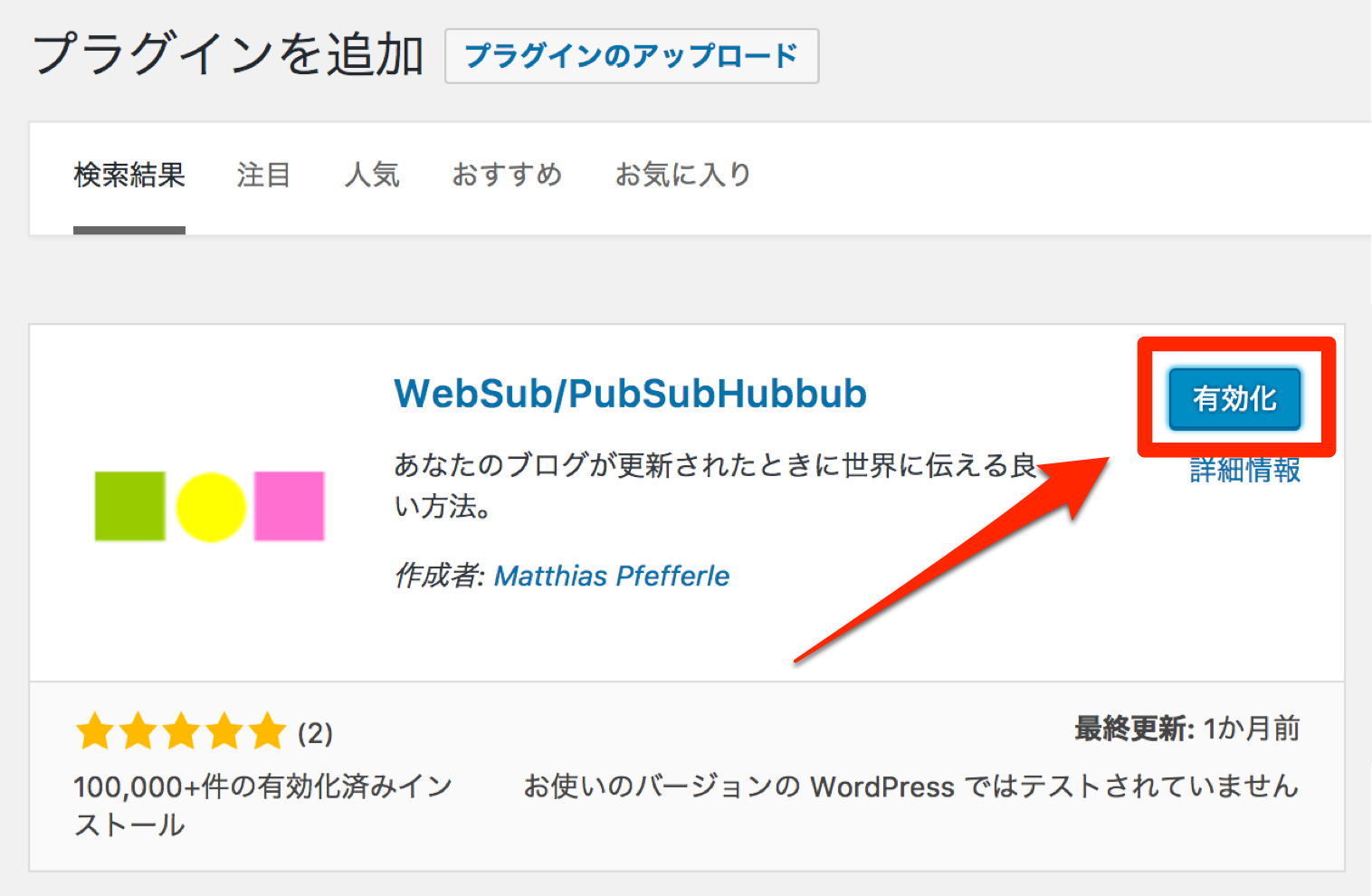
Task: Open the 詳細情報 plugin details link
Action: click(1243, 471)
